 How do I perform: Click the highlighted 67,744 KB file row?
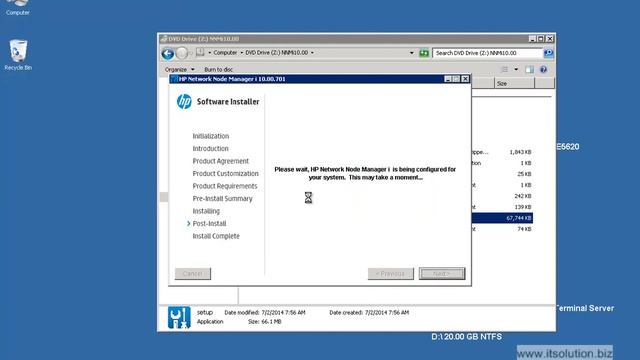(502, 218)
